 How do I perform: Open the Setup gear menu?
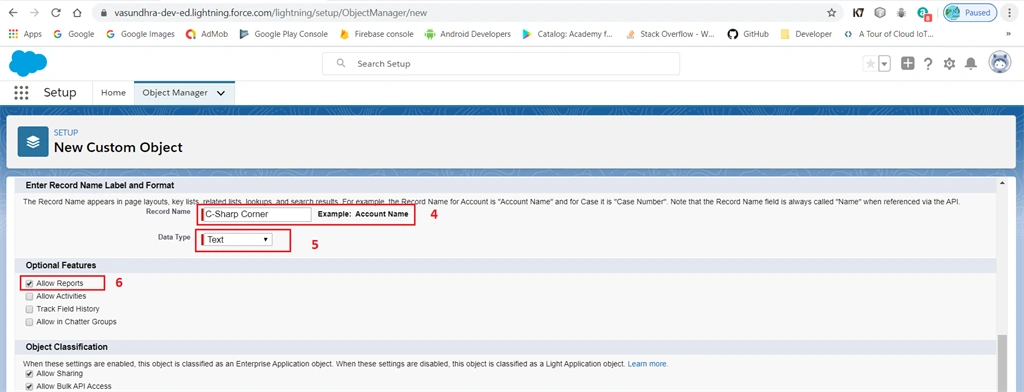coord(950,63)
